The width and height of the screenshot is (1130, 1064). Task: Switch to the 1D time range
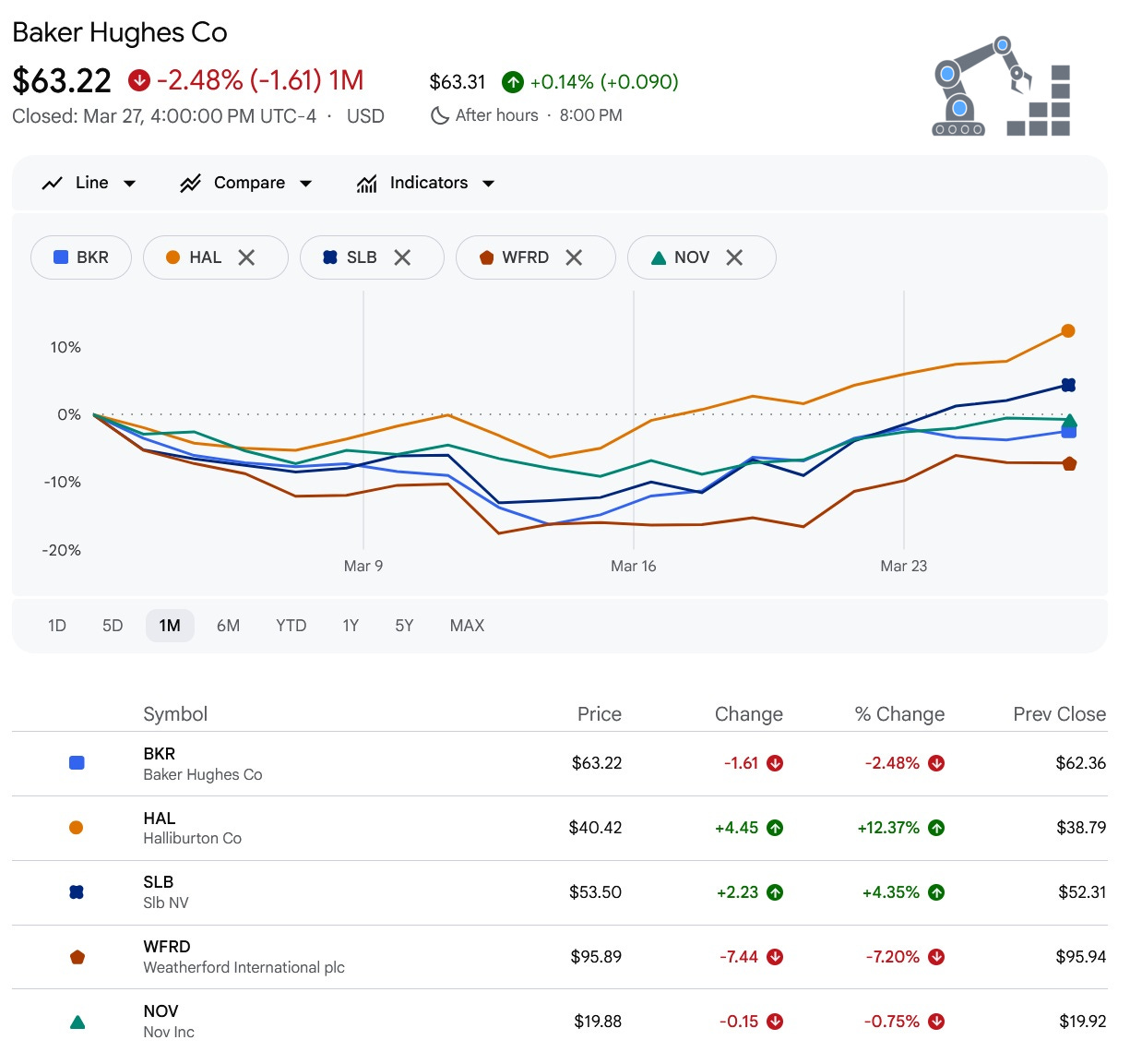(x=57, y=626)
